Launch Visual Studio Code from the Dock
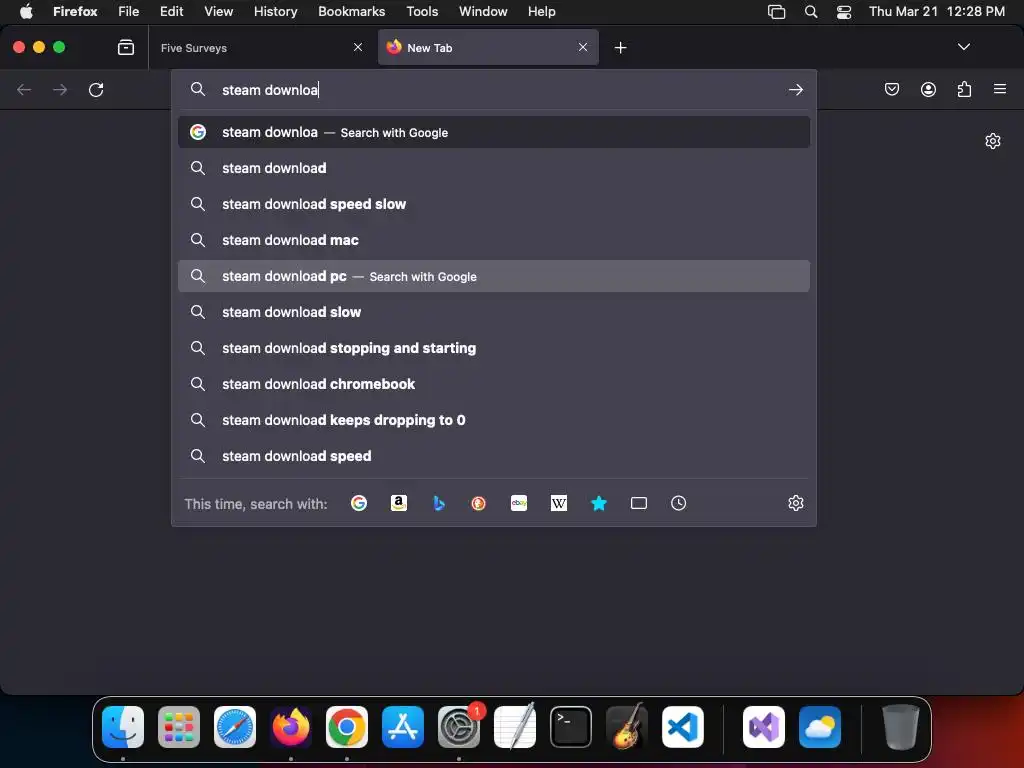The height and width of the screenshot is (768, 1024). click(682, 727)
